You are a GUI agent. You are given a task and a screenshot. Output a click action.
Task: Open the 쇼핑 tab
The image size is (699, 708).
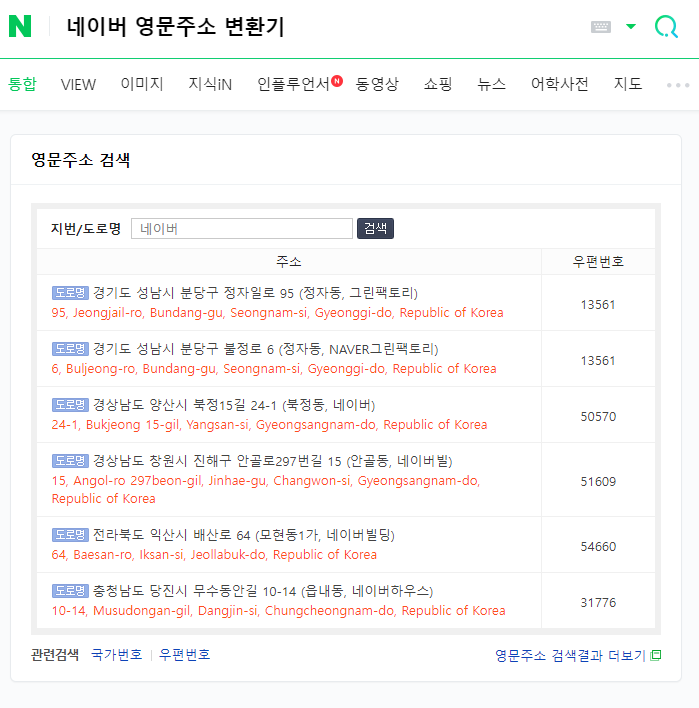pyautogui.click(x=438, y=84)
